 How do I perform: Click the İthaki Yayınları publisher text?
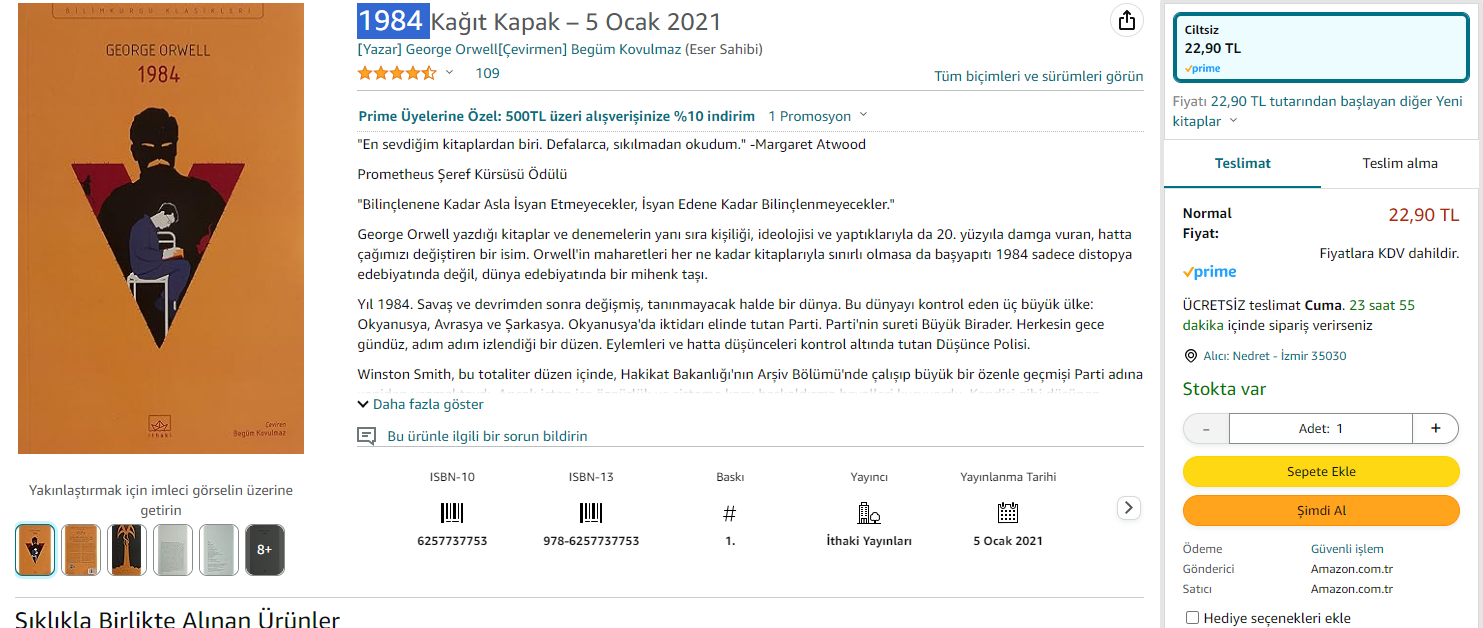click(869, 541)
